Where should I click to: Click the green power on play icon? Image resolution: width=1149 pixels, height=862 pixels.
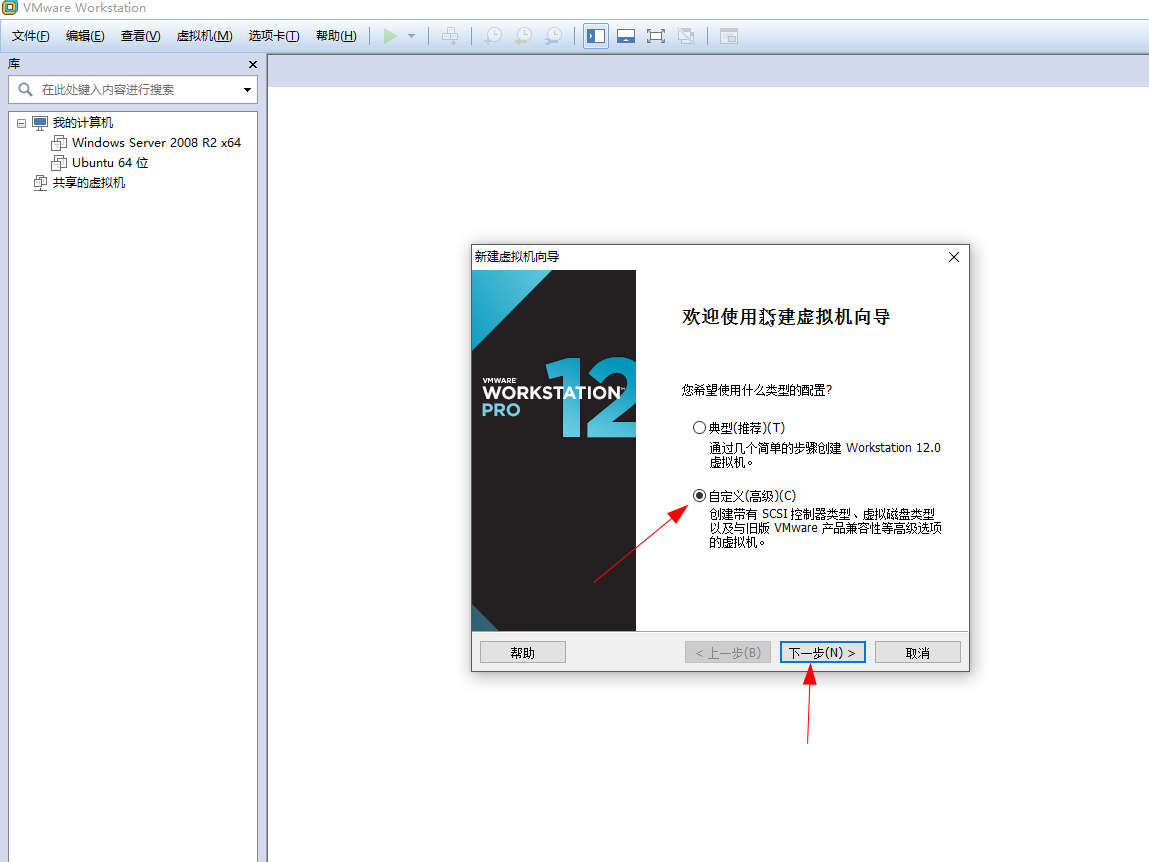tap(391, 36)
